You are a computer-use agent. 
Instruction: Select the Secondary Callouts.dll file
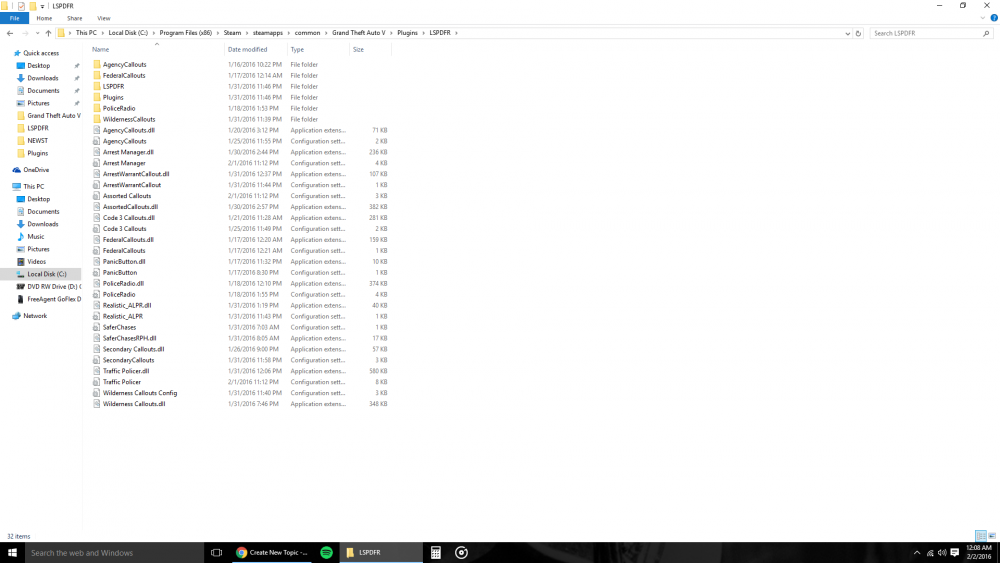(x=133, y=349)
